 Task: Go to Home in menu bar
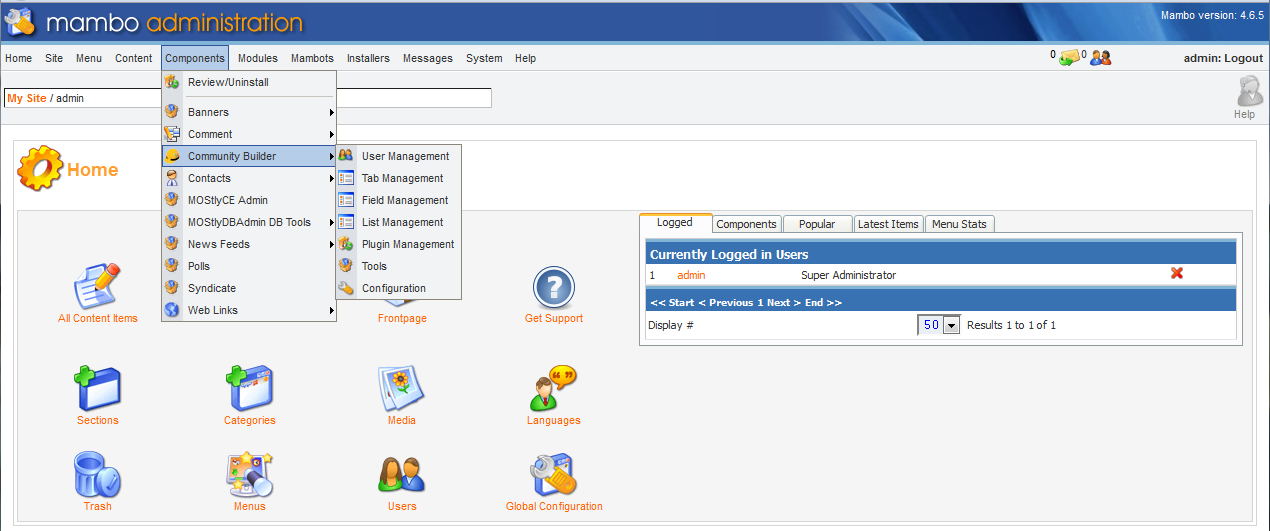coord(18,58)
